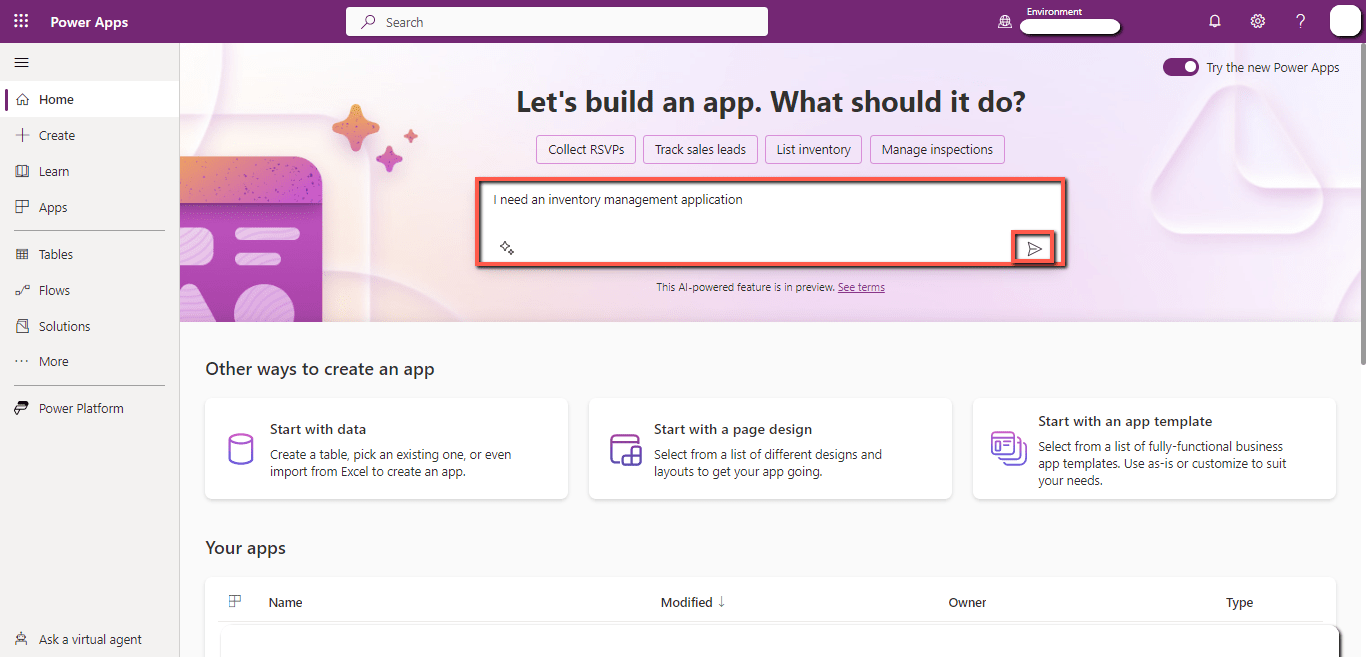Click the app template icon
Viewport: 1366px width, 657px height.
coord(1008,449)
